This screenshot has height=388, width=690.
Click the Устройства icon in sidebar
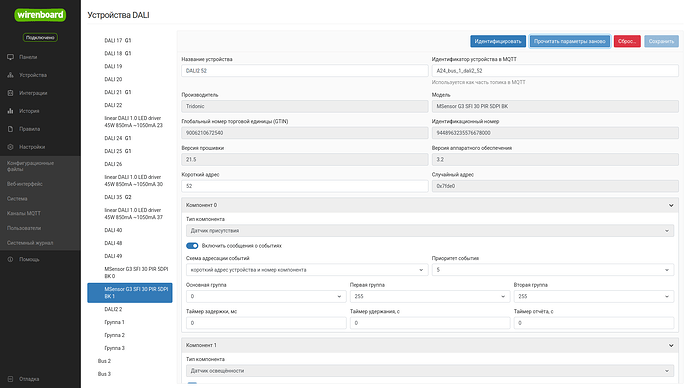point(10,75)
